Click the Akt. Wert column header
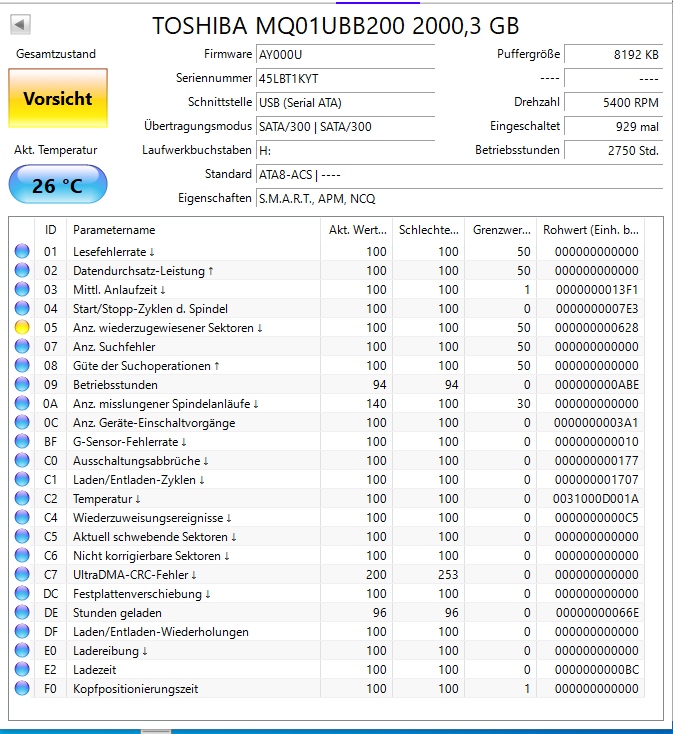The width and height of the screenshot is (673, 734). [x=357, y=230]
